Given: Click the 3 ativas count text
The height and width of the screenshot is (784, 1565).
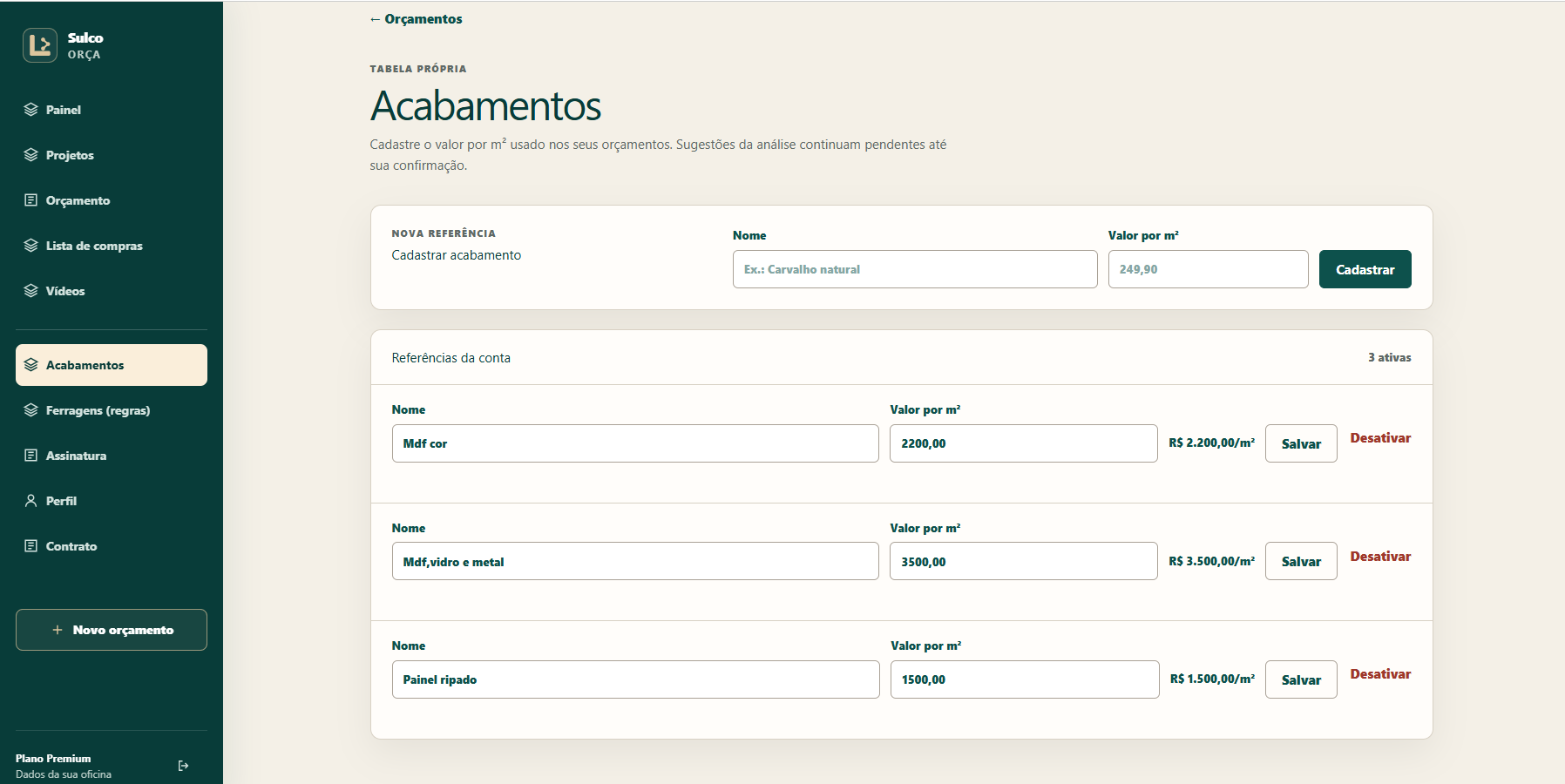Looking at the screenshot, I should (x=1389, y=358).
